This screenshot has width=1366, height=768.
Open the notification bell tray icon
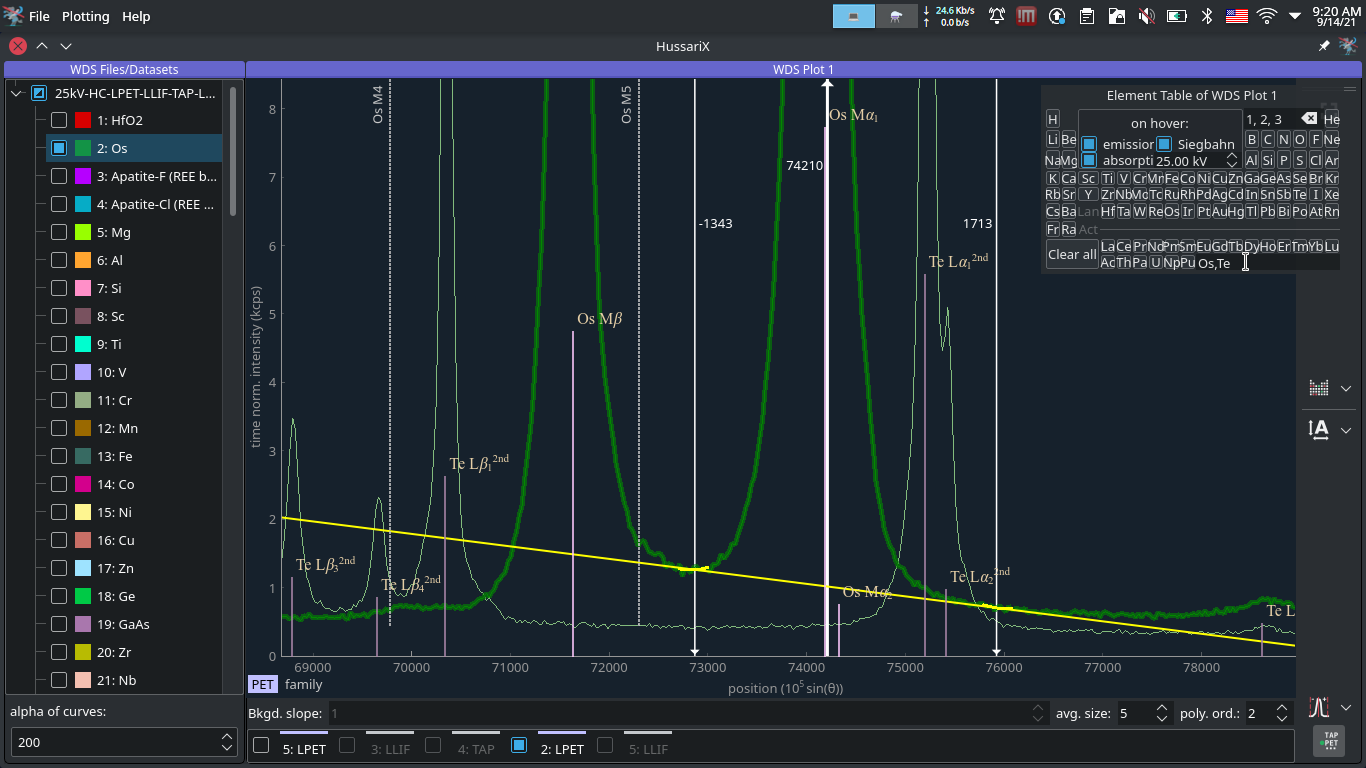coord(996,16)
